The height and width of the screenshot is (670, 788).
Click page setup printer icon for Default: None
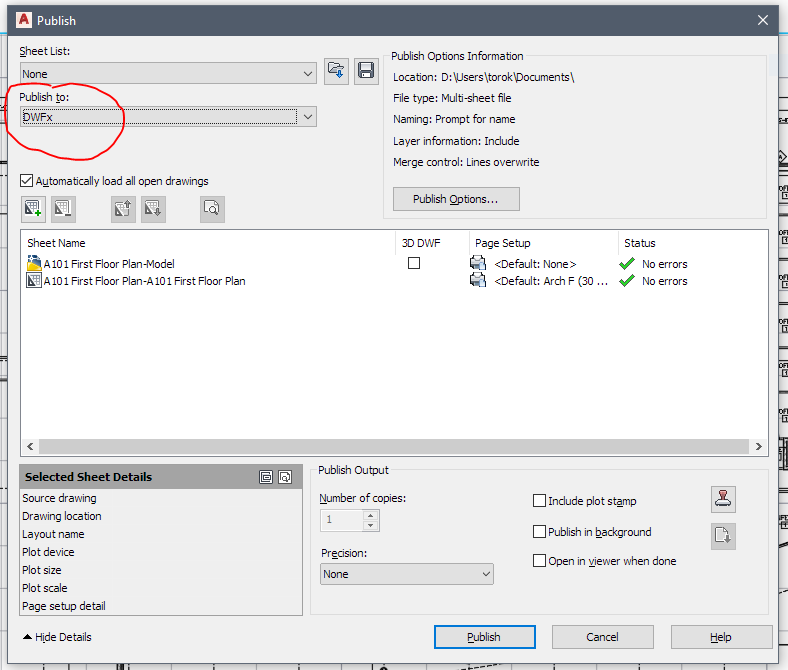[x=477, y=263]
